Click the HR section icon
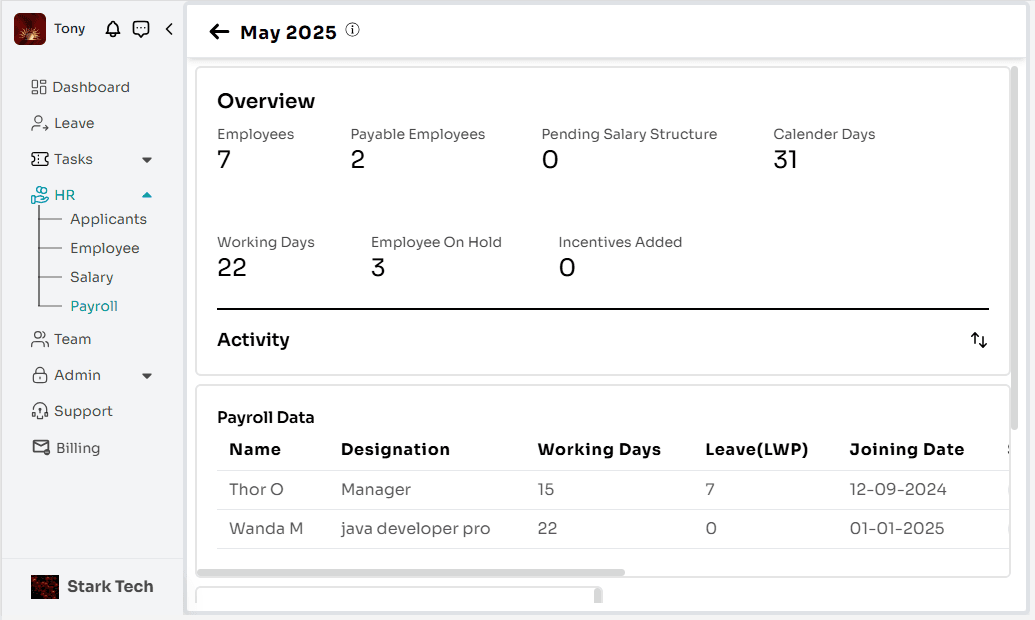Viewport: 1035px width, 620px height. 39,194
